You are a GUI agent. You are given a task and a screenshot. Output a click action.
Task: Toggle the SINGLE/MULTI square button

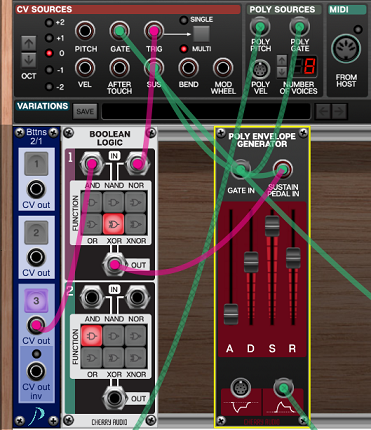(x=201, y=34)
